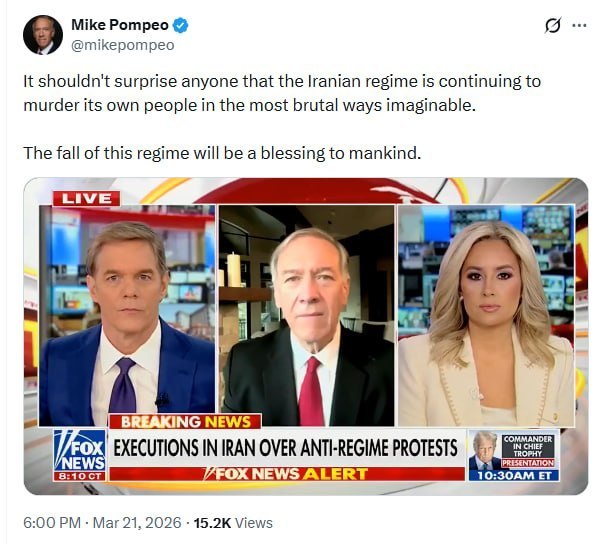Open the Mike Pompeo display name link
Screen dimensions: 605x544
(x=120, y=25)
